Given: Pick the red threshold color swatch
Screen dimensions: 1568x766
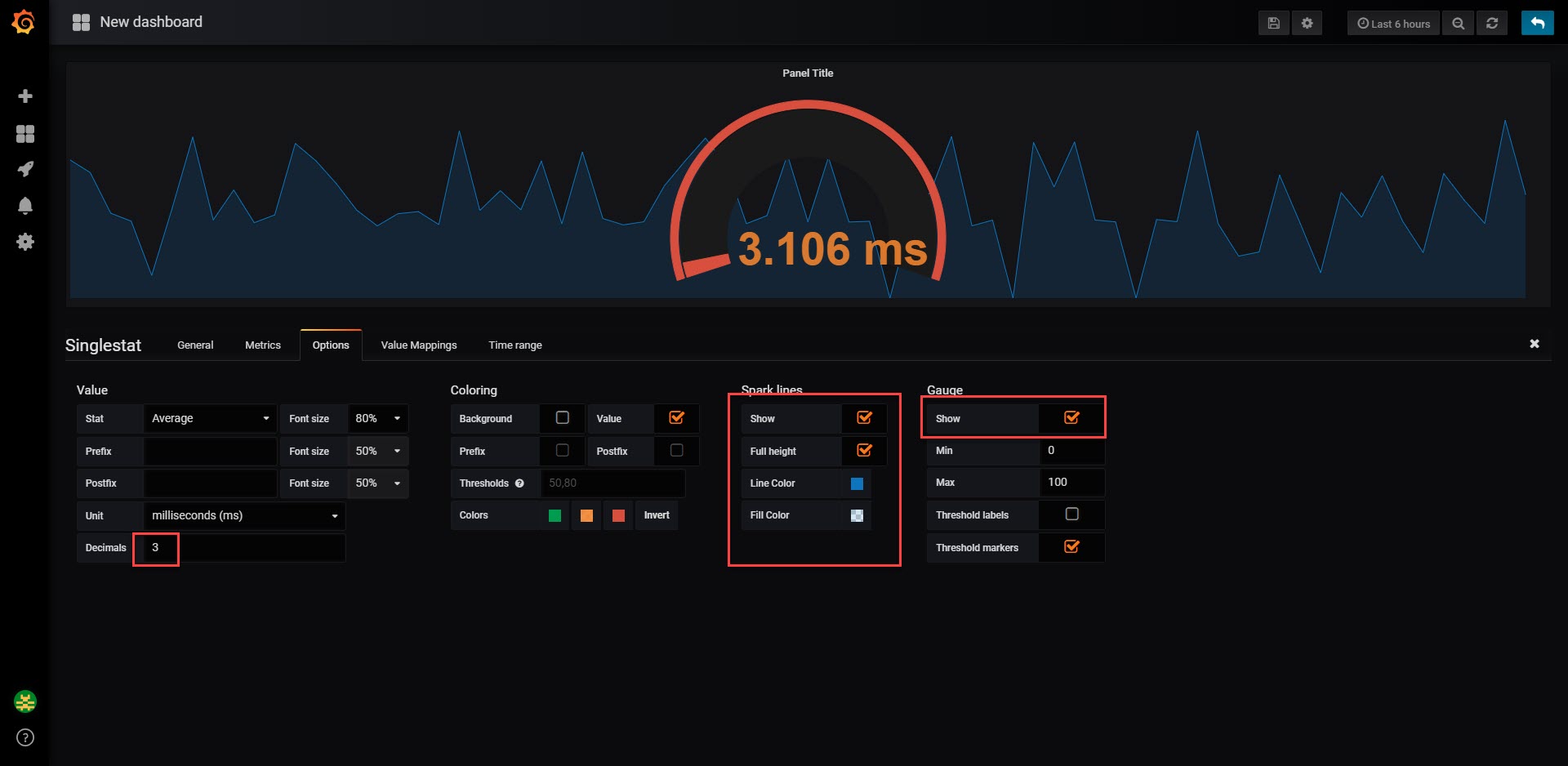Looking at the screenshot, I should coord(618,515).
